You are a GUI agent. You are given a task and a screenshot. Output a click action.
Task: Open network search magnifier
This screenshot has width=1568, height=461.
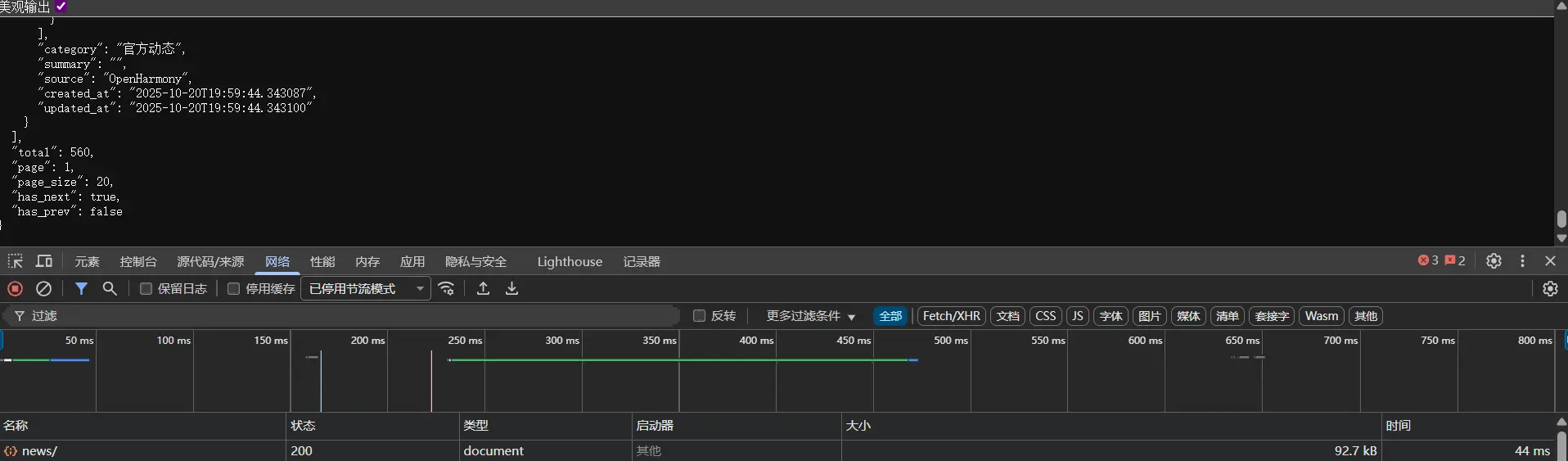110,289
